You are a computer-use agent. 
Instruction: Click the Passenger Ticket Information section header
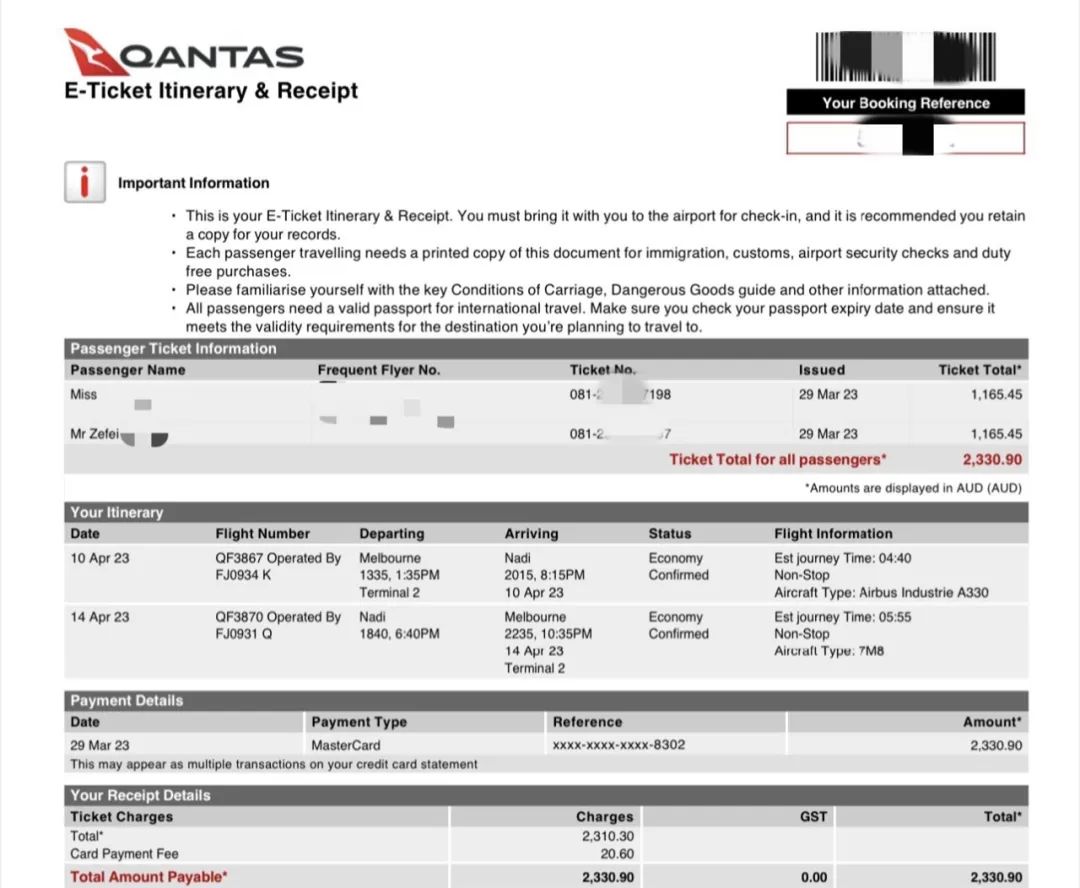click(x=173, y=349)
